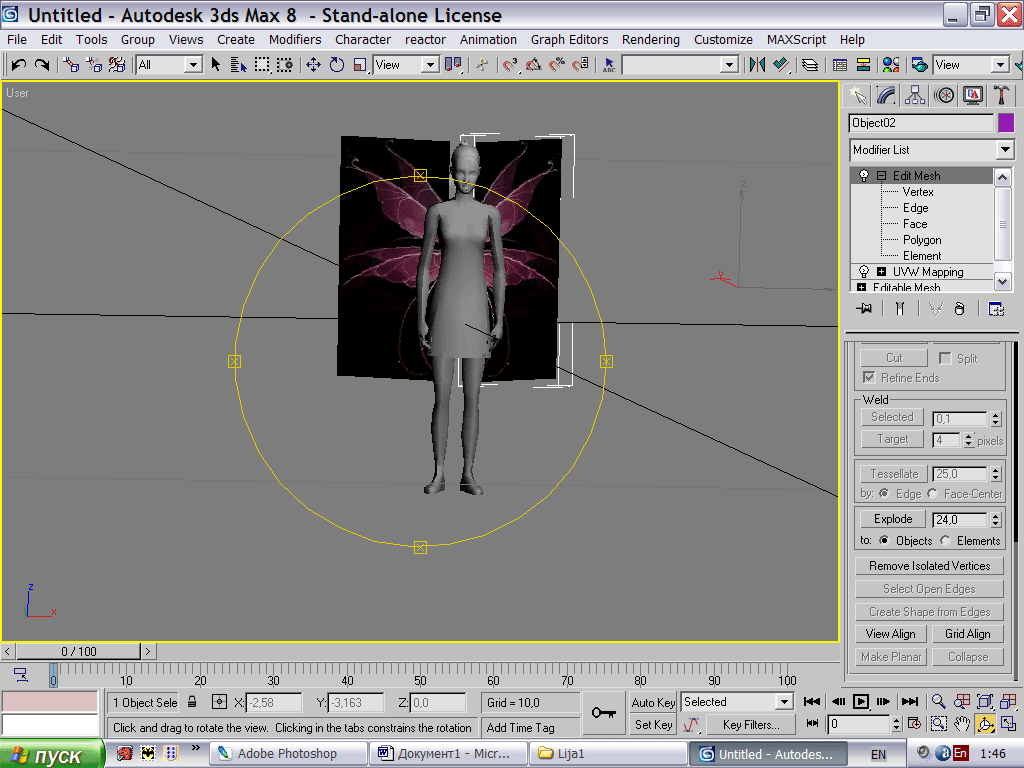Click the Pan View hand icon
The image size is (1024, 768).
[x=961, y=724]
